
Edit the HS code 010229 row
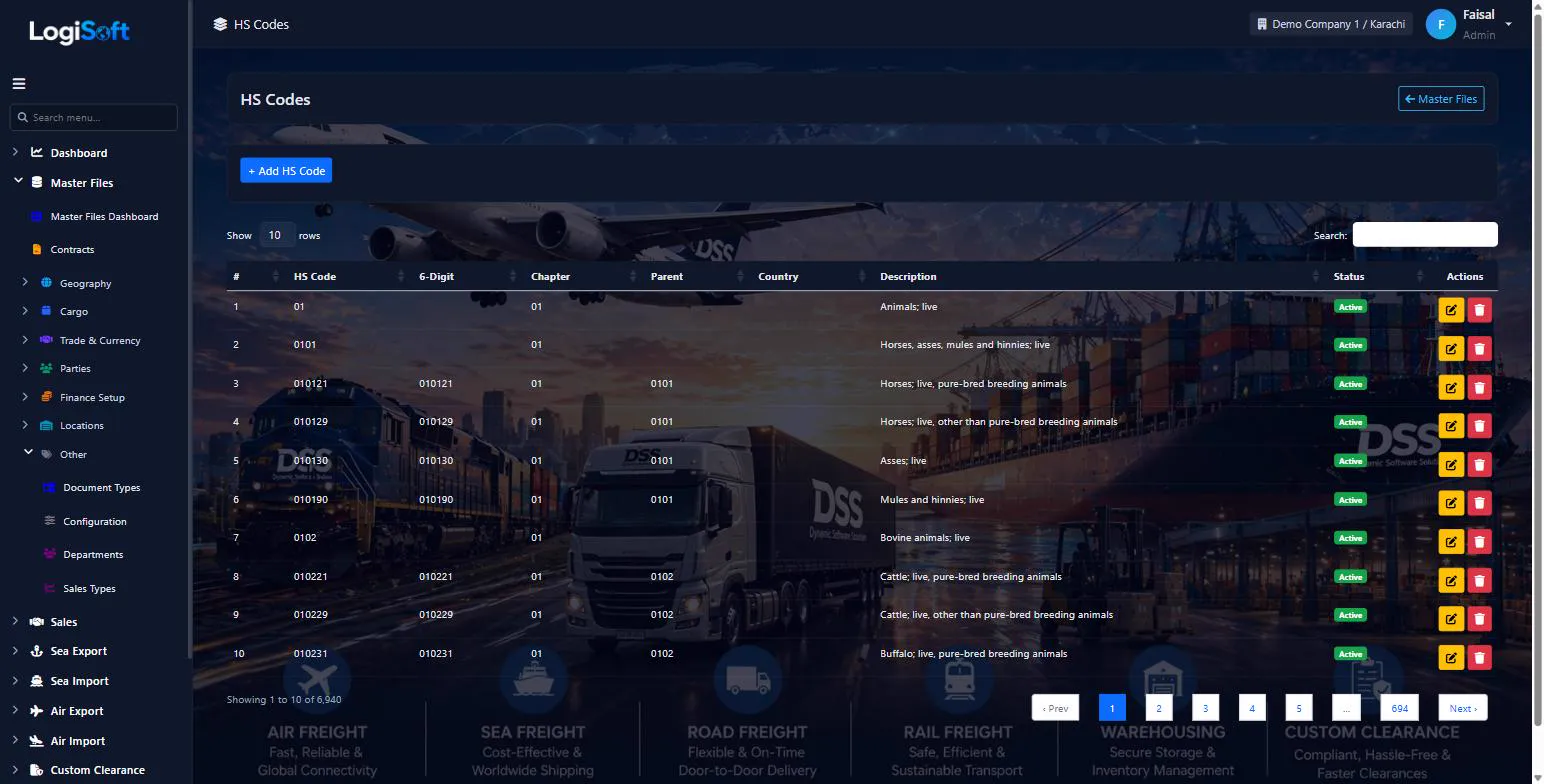[1450, 619]
